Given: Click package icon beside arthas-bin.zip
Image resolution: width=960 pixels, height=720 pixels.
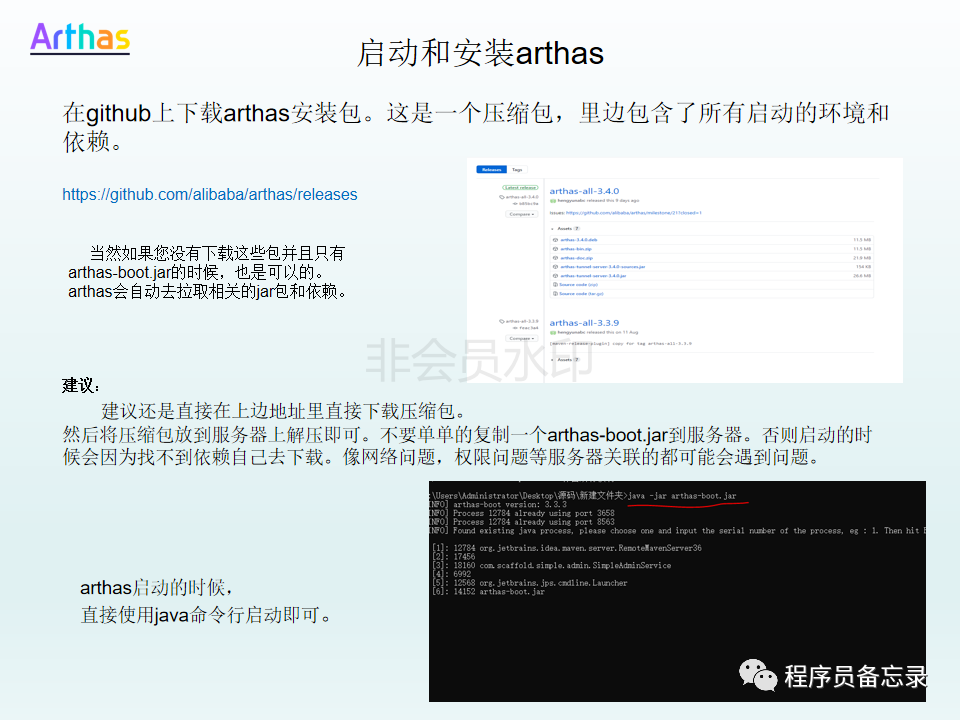Looking at the screenshot, I should [555, 249].
